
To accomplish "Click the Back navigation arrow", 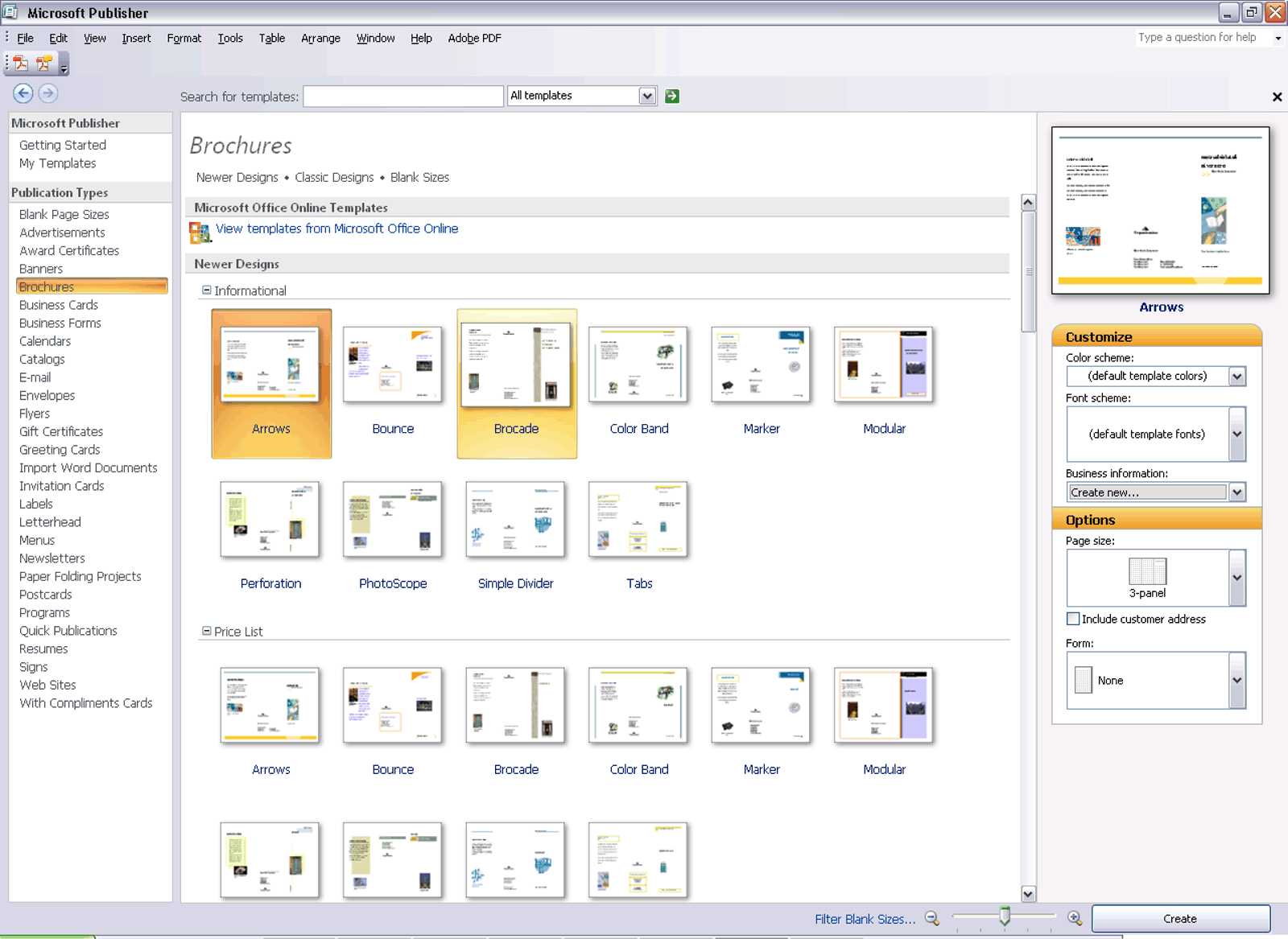I will pos(23,93).
